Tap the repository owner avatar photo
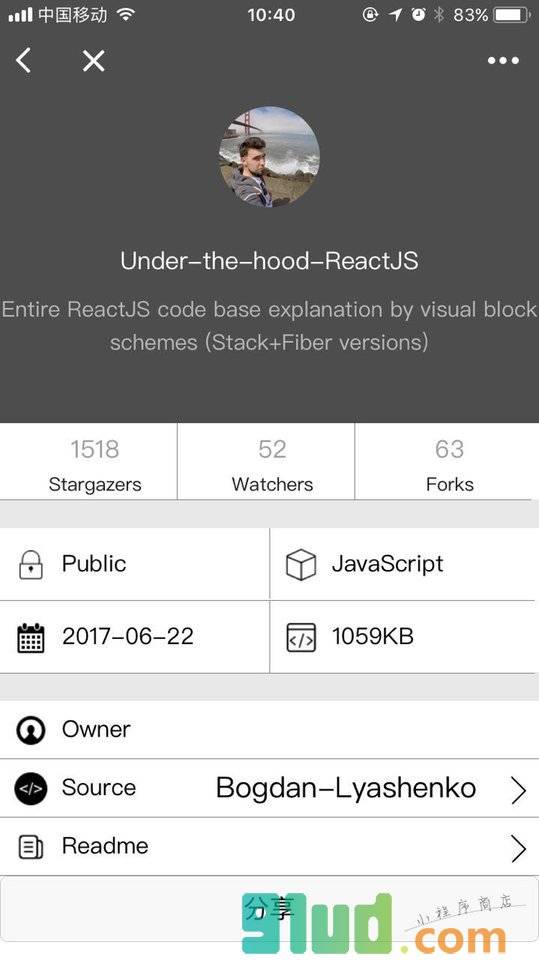Viewport: 539px width, 960px height. [x=270, y=157]
